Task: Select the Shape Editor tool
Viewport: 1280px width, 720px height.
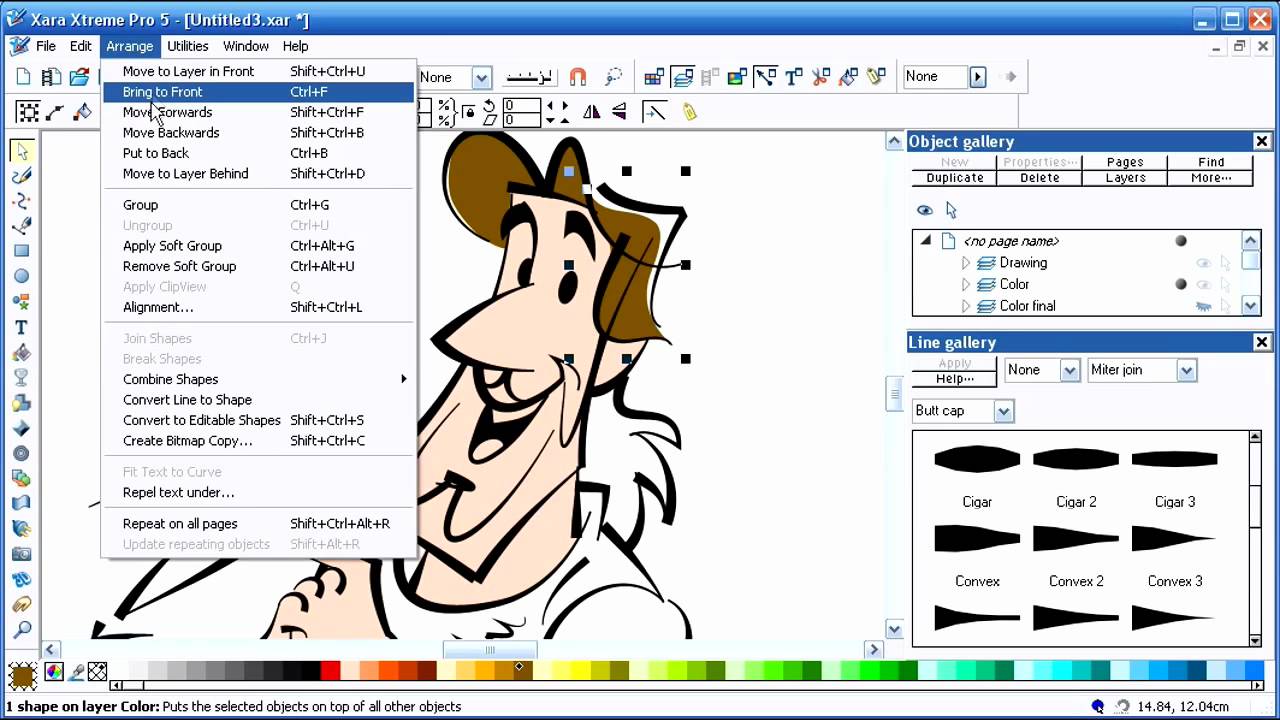Action: pyautogui.click(x=21, y=201)
